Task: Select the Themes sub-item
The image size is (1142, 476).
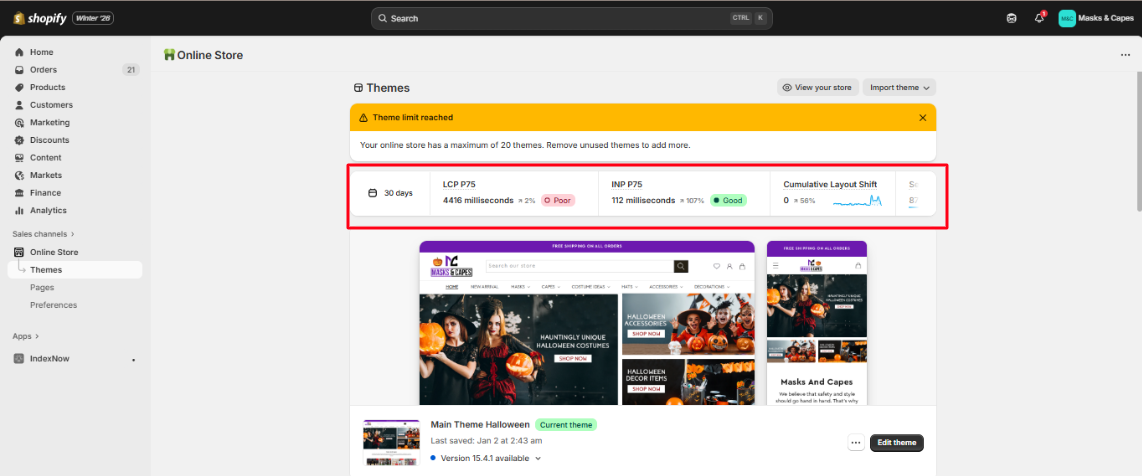Action: click(x=75, y=270)
